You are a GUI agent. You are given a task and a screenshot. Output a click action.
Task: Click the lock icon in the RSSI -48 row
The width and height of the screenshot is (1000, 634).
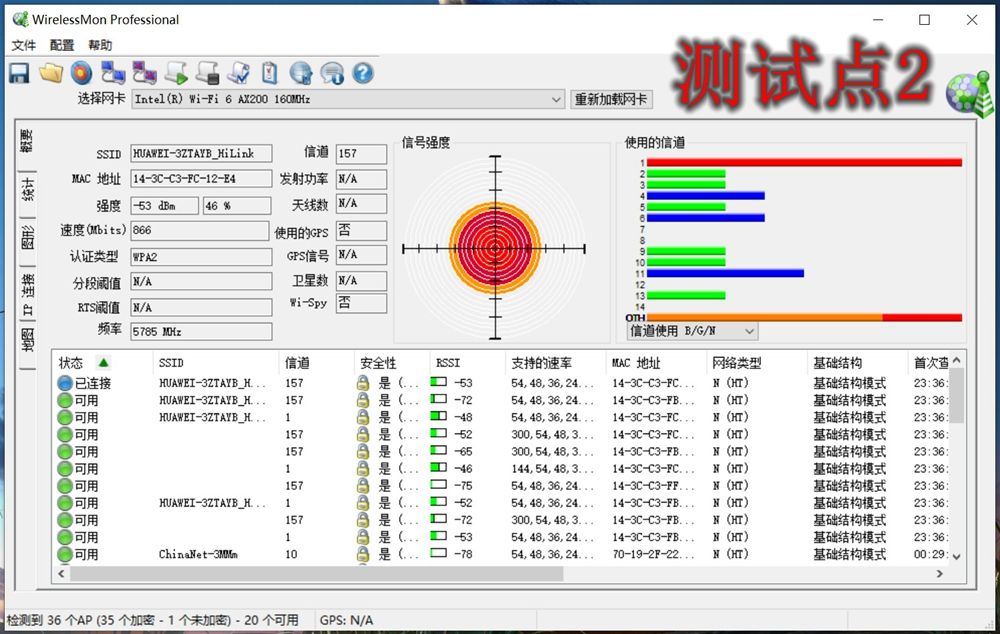pos(363,417)
